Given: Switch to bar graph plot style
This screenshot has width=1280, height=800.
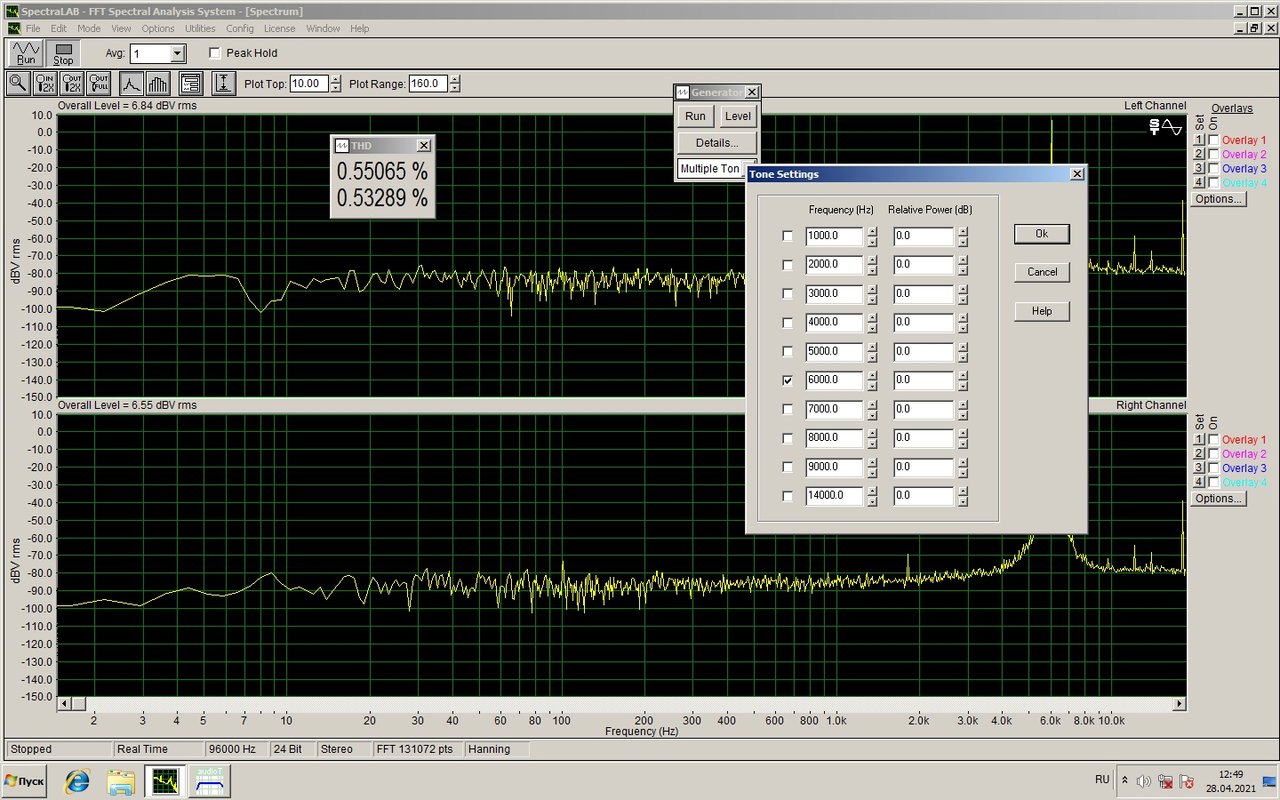Looking at the screenshot, I should pos(159,83).
